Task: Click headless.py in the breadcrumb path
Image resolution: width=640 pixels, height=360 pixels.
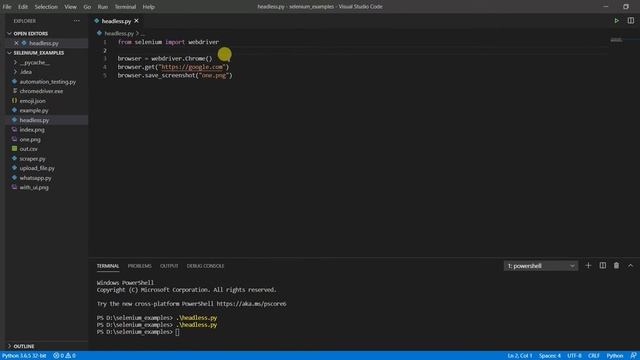Action: [x=119, y=33]
